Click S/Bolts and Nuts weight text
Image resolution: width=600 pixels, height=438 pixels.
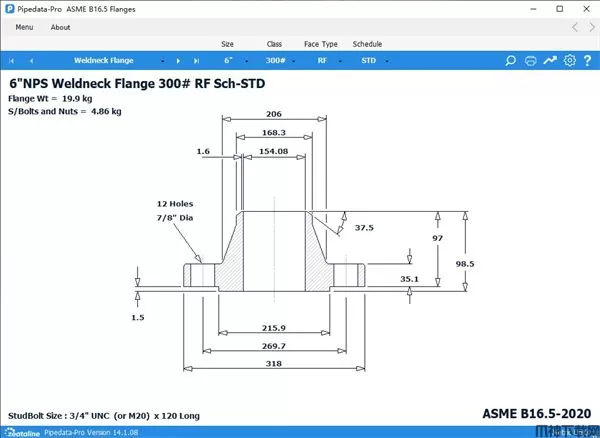[x=65, y=111]
